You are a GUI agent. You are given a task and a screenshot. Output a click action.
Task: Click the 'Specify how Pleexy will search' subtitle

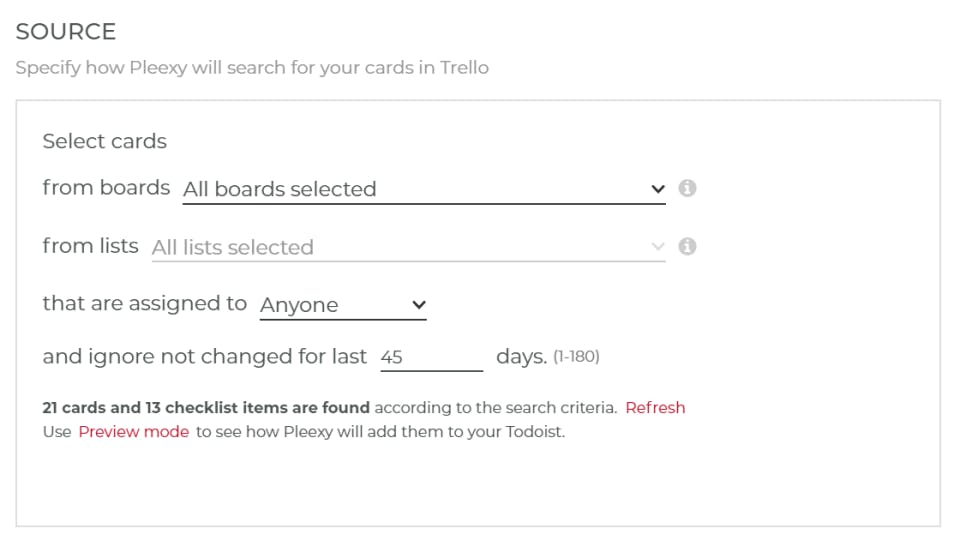pyautogui.click(x=252, y=69)
